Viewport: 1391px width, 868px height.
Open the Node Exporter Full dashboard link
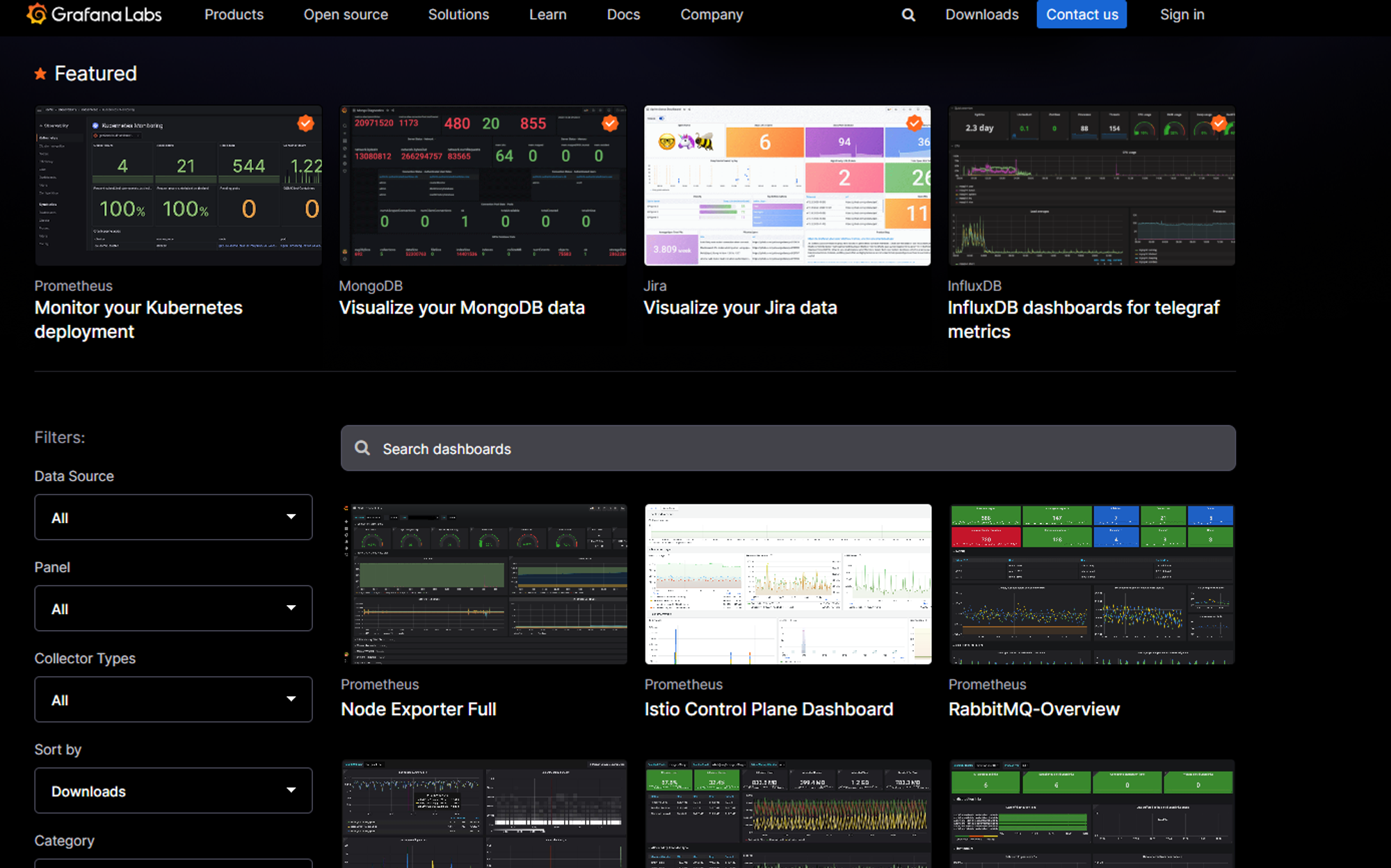click(x=418, y=709)
